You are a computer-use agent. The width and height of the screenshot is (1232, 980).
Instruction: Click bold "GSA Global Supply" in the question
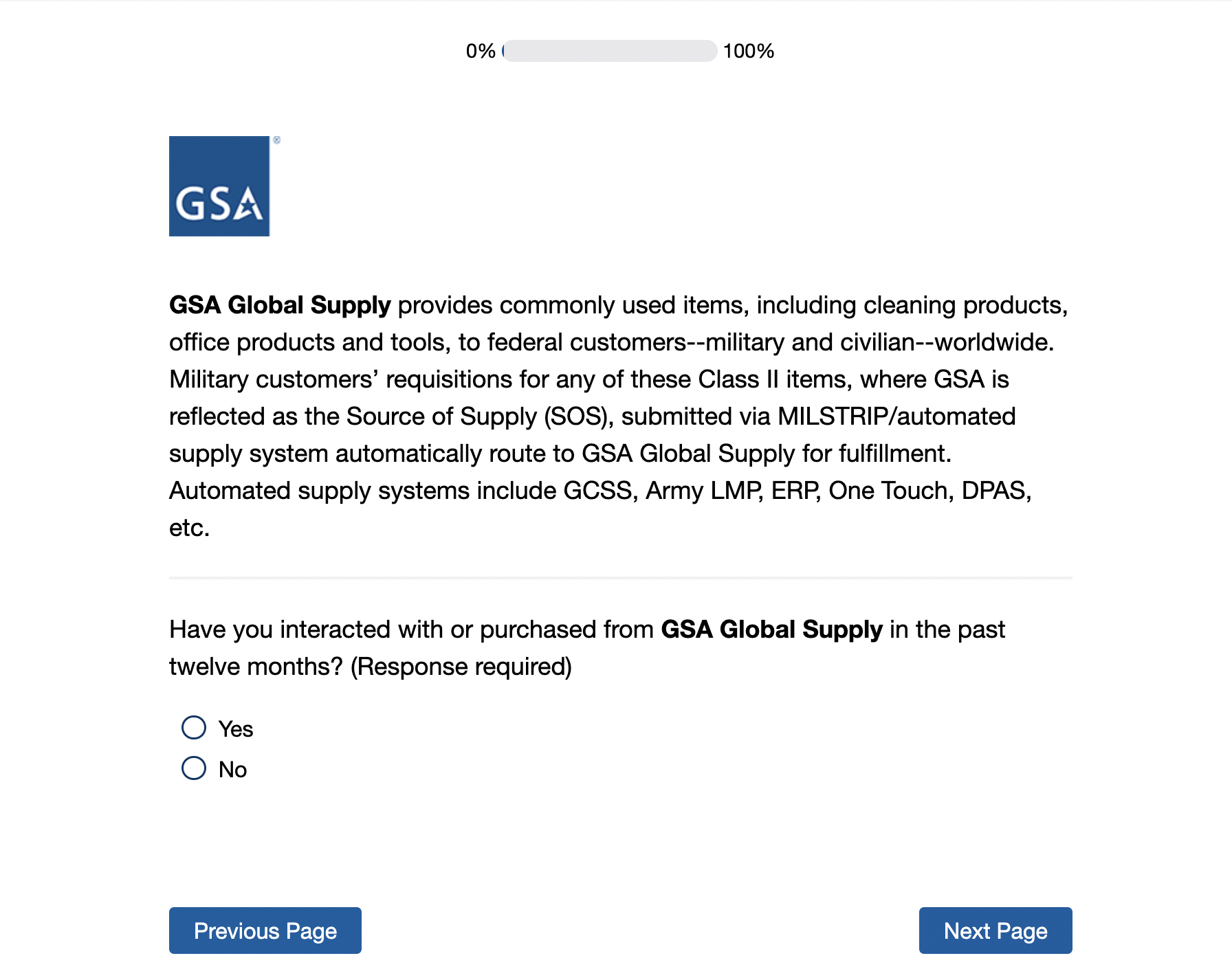pyautogui.click(x=771, y=630)
